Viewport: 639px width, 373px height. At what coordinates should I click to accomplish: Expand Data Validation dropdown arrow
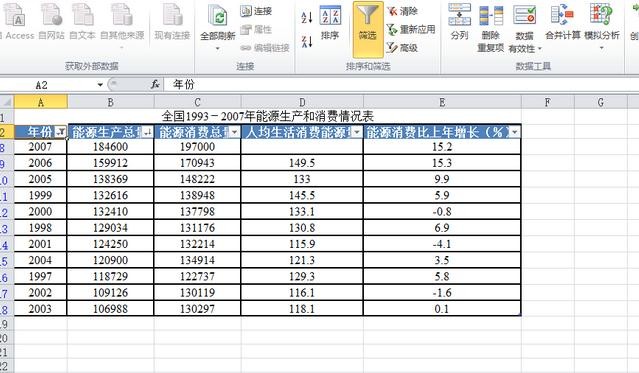pyautogui.click(x=540, y=49)
